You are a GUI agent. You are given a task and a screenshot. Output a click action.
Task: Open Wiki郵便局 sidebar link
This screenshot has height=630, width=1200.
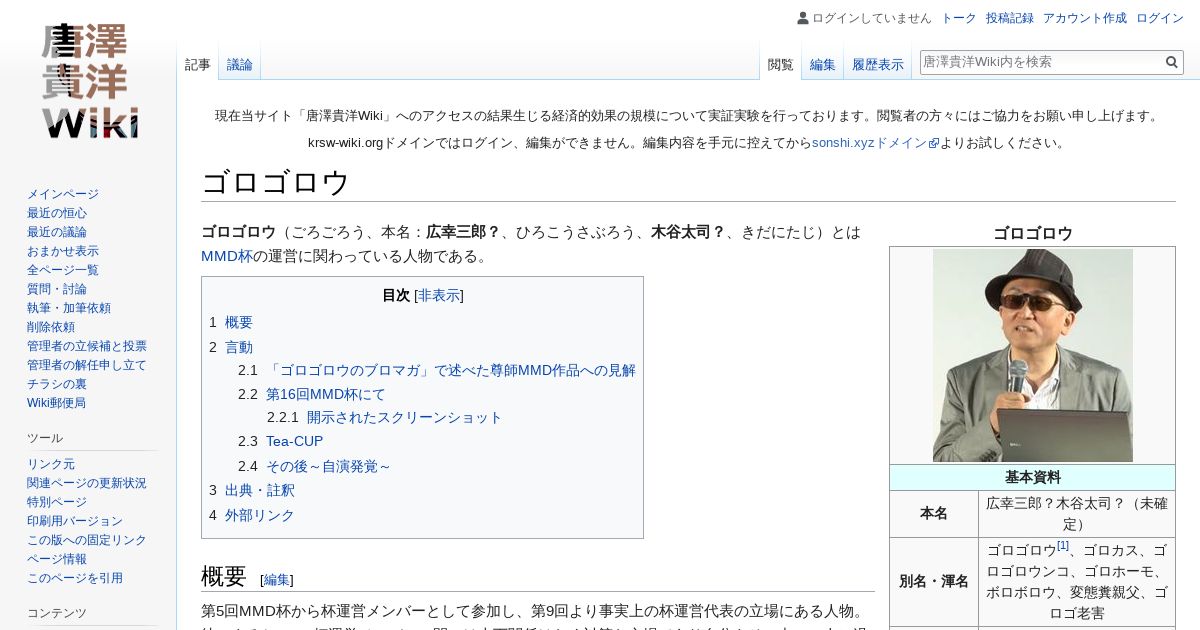tap(56, 403)
